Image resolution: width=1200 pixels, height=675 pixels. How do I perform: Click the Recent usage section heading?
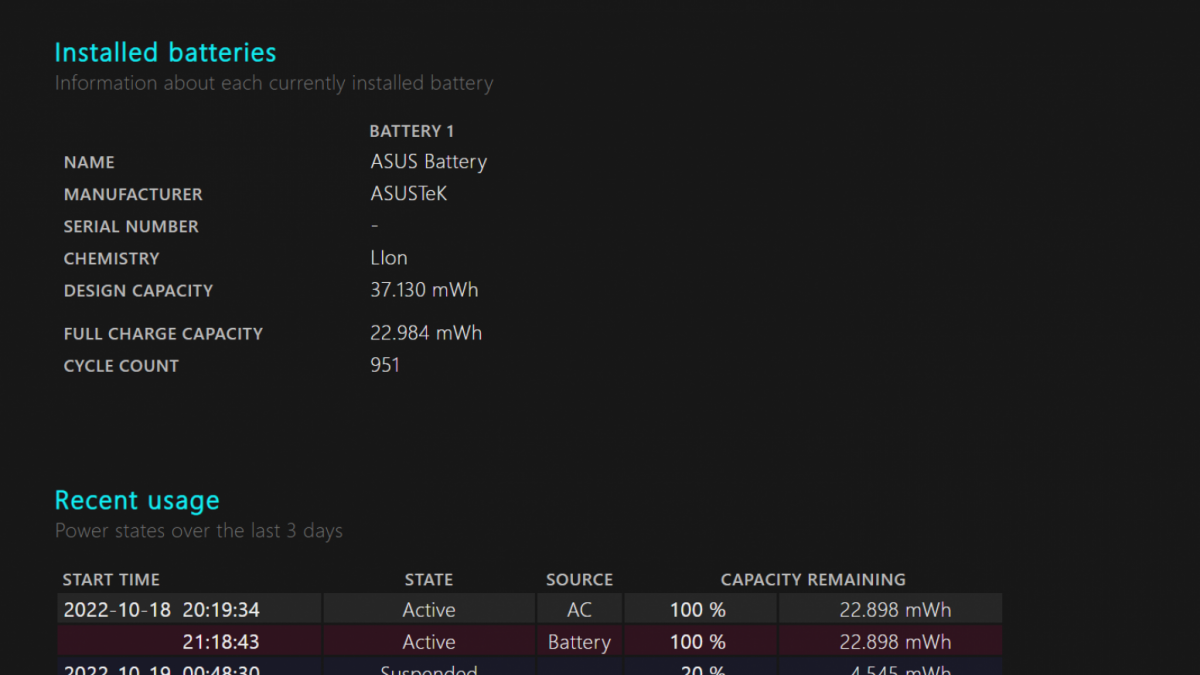137,500
